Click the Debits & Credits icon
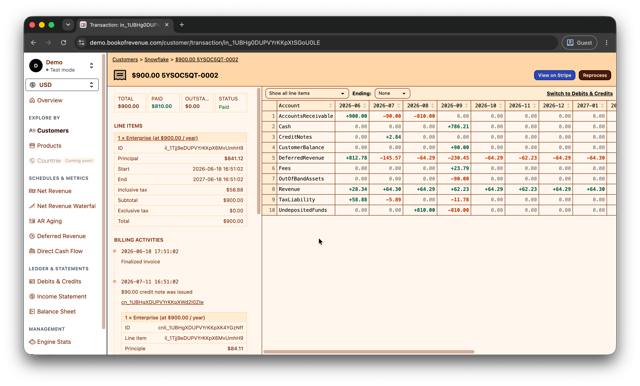Image resolution: width=640 pixels, height=386 pixels. [x=32, y=282]
